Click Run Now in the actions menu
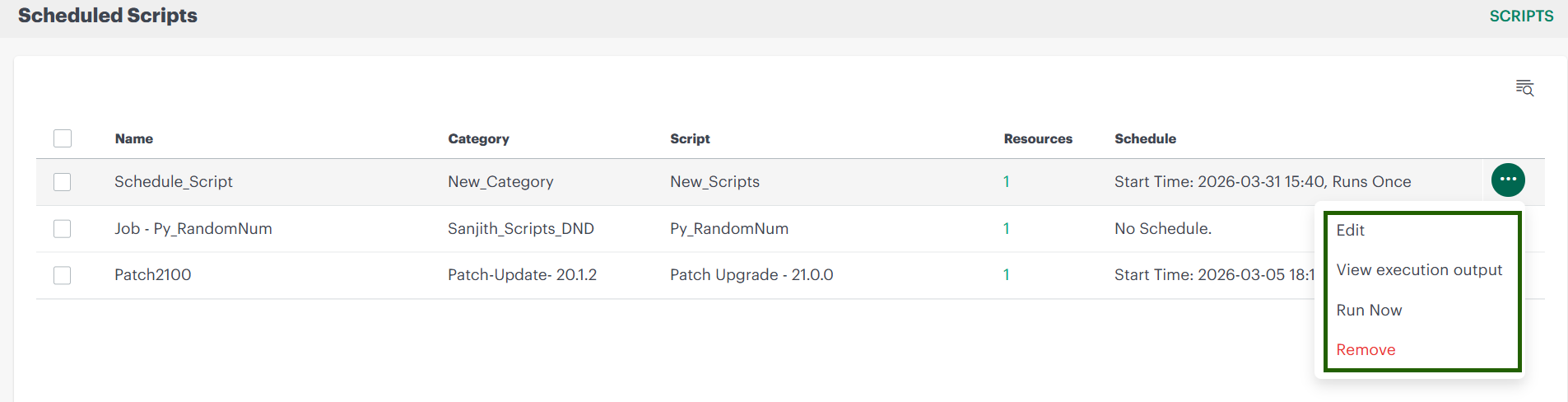Viewport: 1568px width, 402px height. (1369, 311)
